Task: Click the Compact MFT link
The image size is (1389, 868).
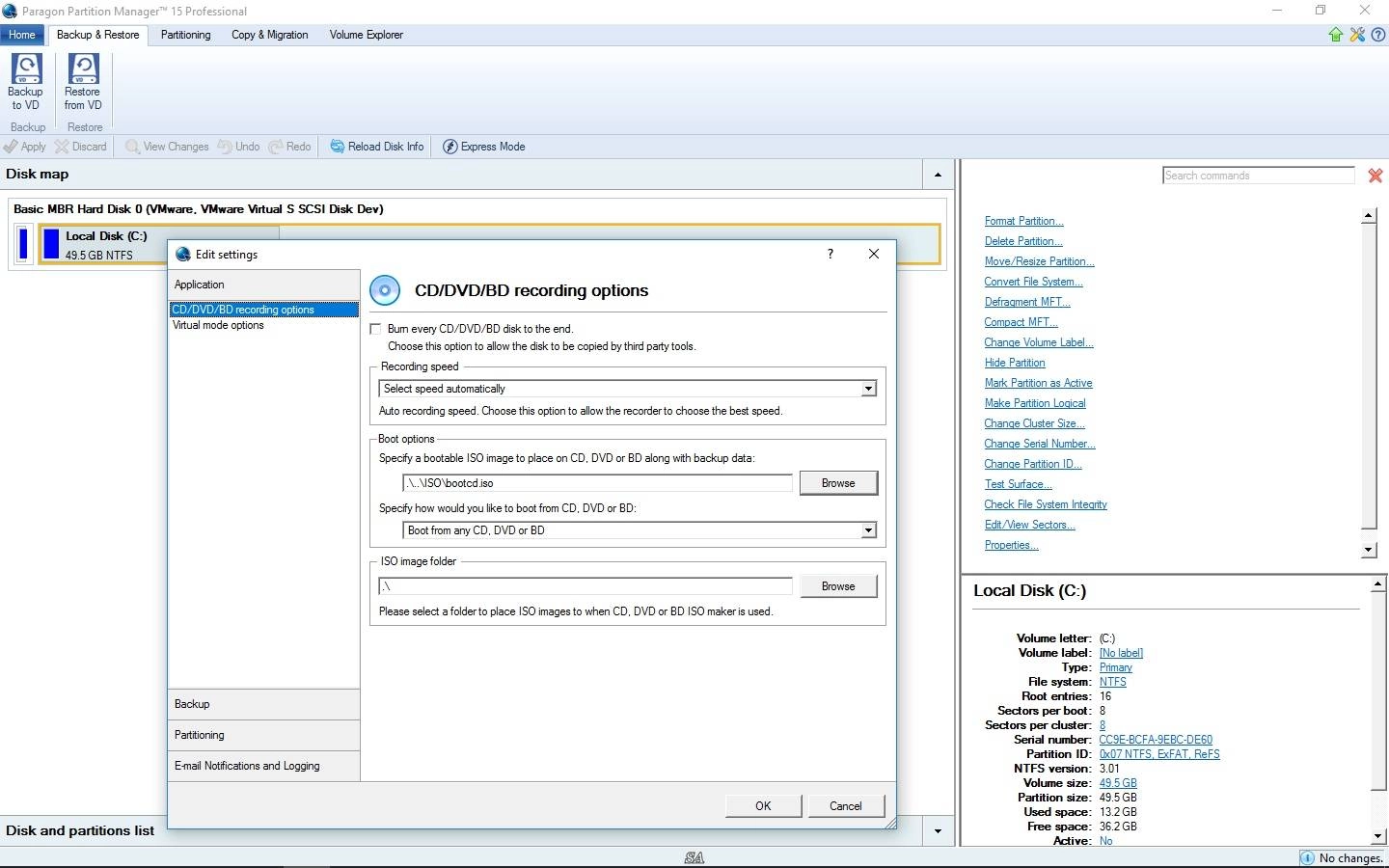Action: tap(1021, 322)
